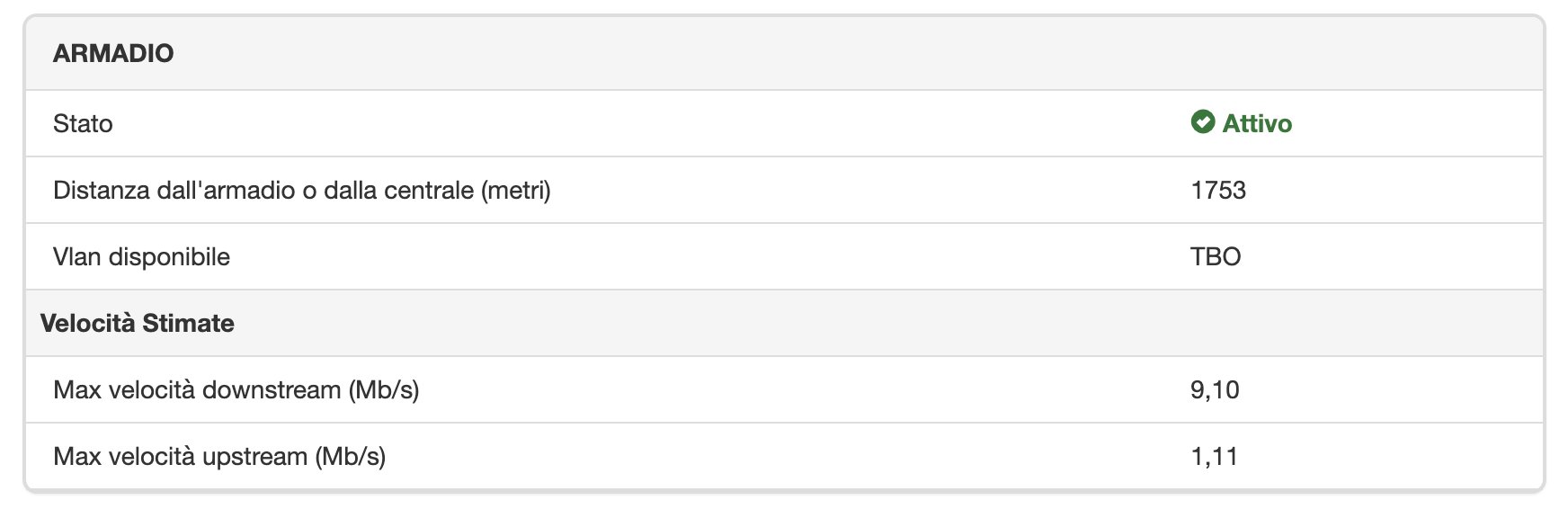Click the (Mb/s) unit in upstream row
Image resolution: width=1568 pixels, height=518 pixels.
point(350,456)
